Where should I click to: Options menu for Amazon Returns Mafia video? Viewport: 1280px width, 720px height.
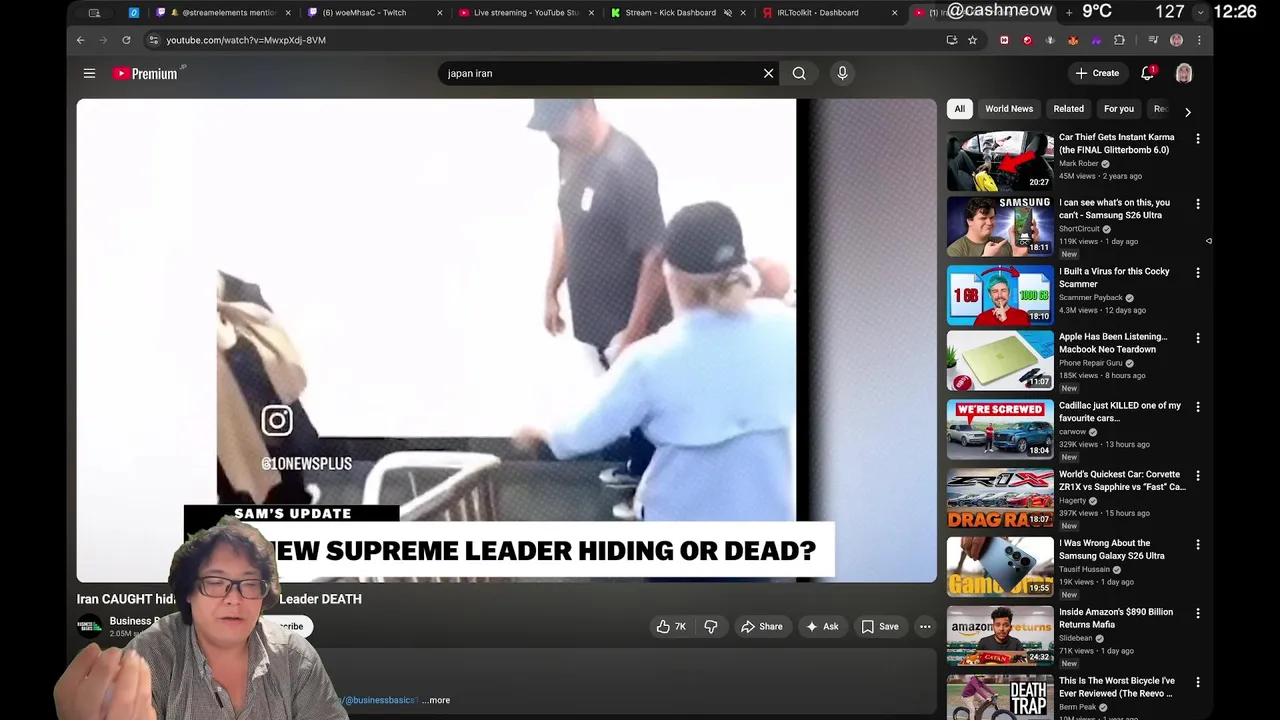[x=1197, y=613]
